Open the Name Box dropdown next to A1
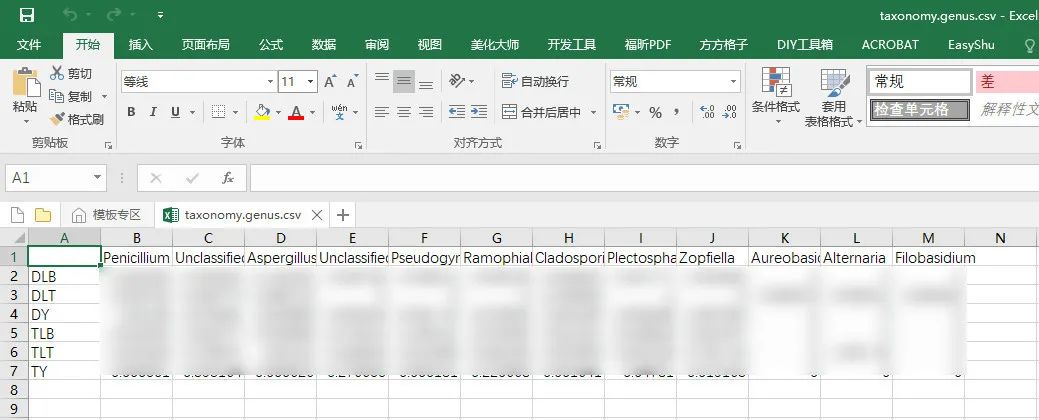This screenshot has height=420, width=1039. pos(97,178)
